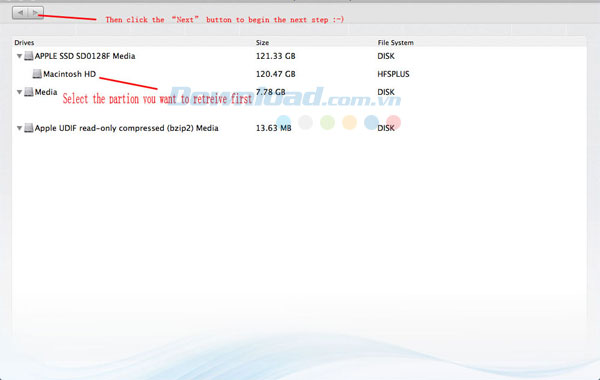
Task: Click the Macintosh HD partition icon
Action: point(37,74)
